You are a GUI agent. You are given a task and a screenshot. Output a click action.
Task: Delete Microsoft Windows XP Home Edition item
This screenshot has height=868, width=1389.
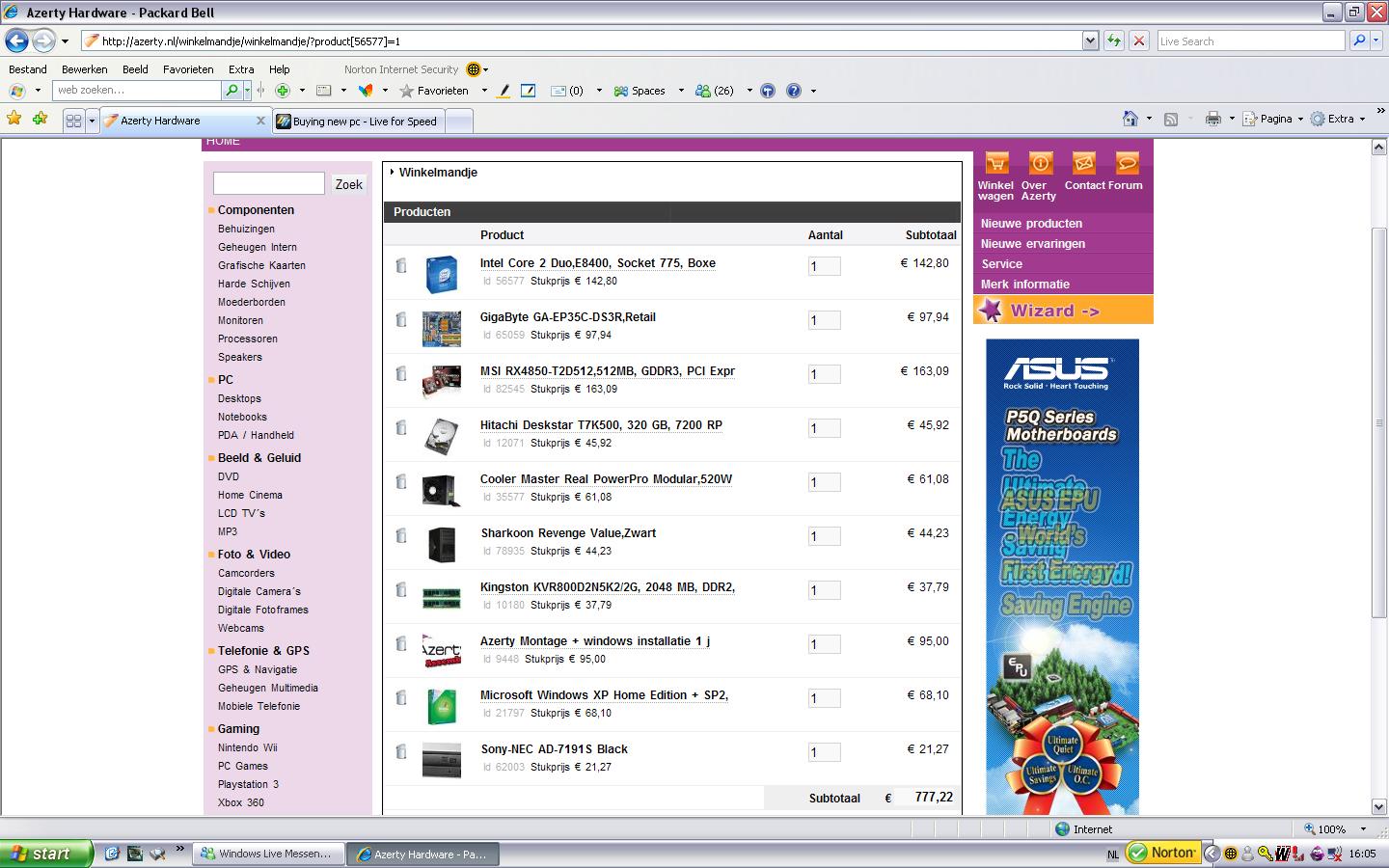coord(401,697)
